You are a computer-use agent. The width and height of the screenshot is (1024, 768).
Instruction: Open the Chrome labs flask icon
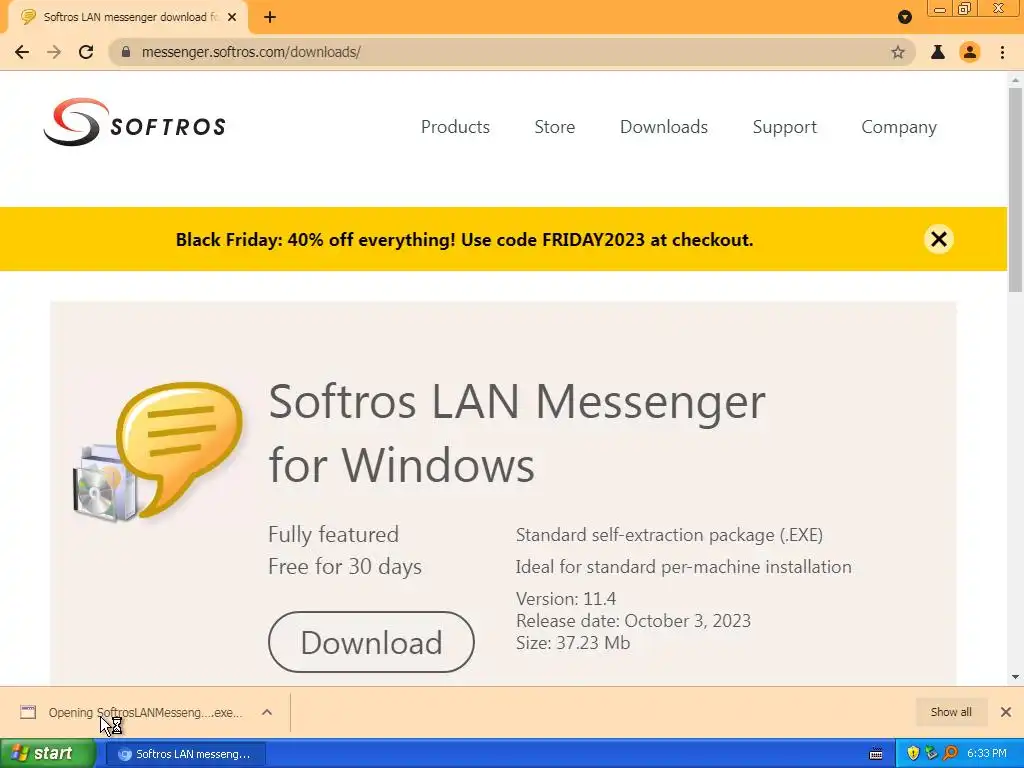coord(938,52)
